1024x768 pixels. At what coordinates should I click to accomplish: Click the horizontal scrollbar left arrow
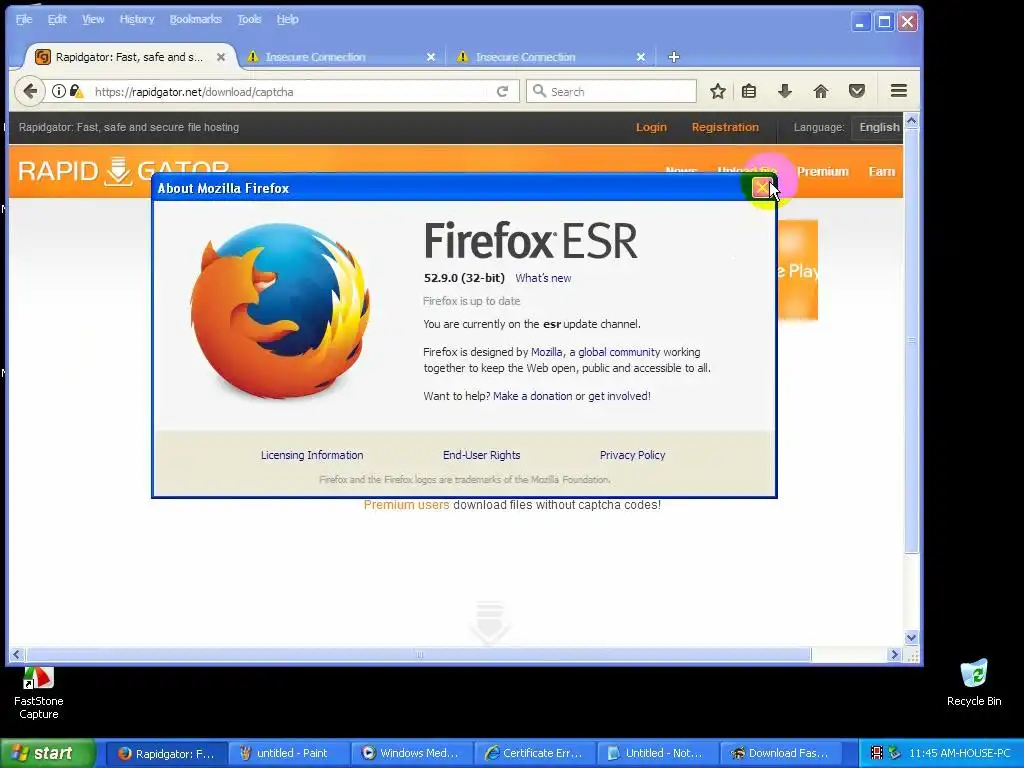[x=16, y=654]
